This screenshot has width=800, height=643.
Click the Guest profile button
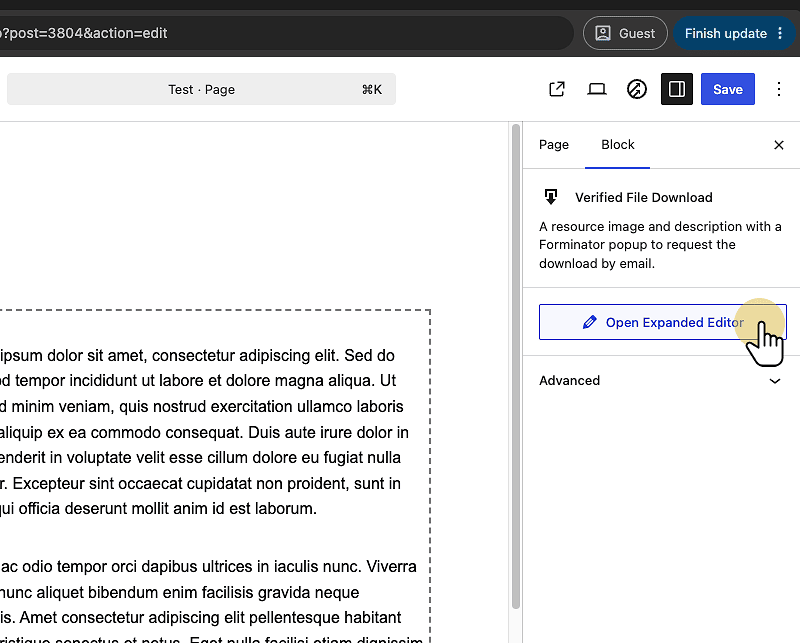625,33
